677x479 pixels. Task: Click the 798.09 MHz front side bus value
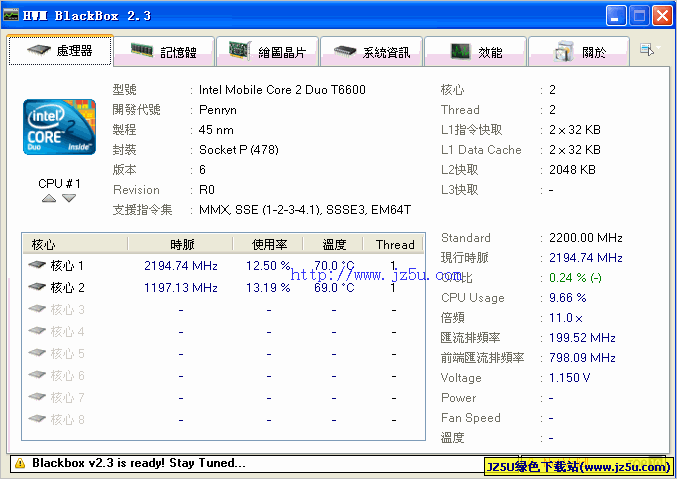point(582,358)
